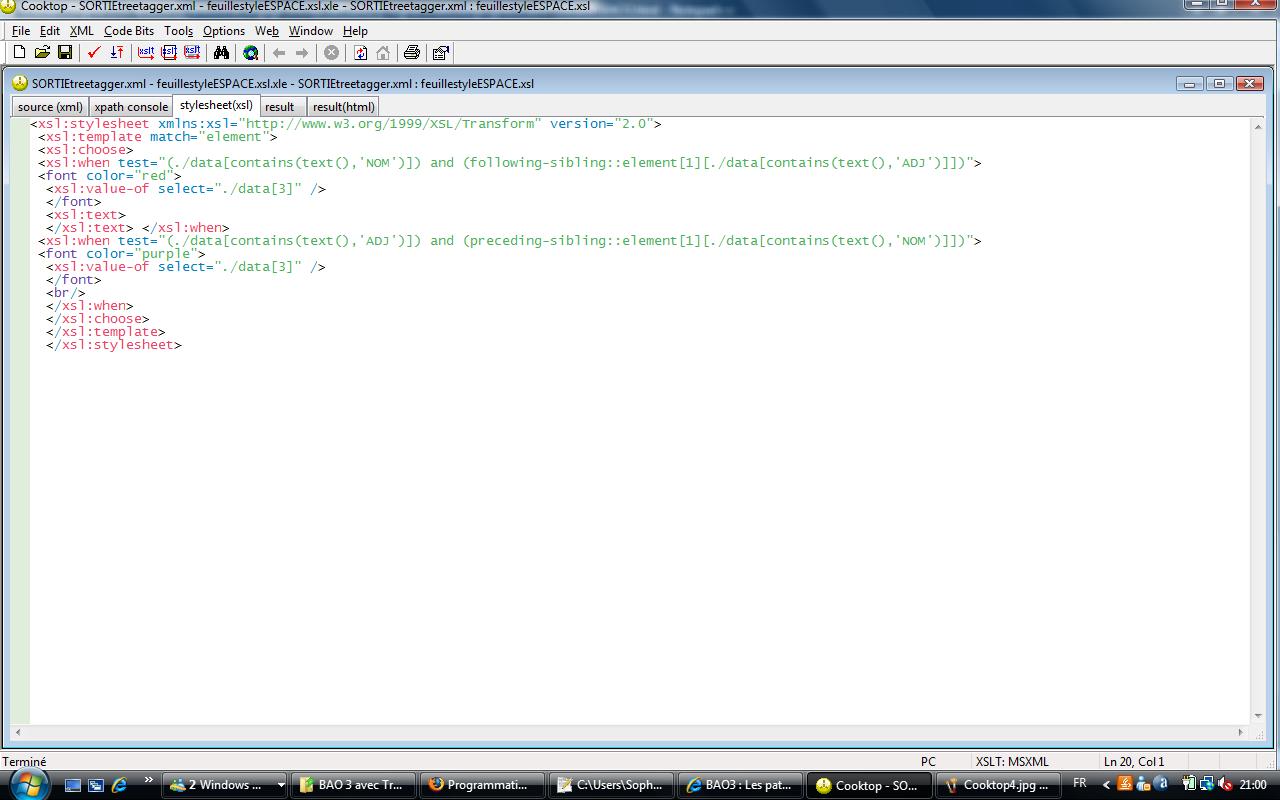Open the Help menu
This screenshot has height=800, width=1280.
355,31
